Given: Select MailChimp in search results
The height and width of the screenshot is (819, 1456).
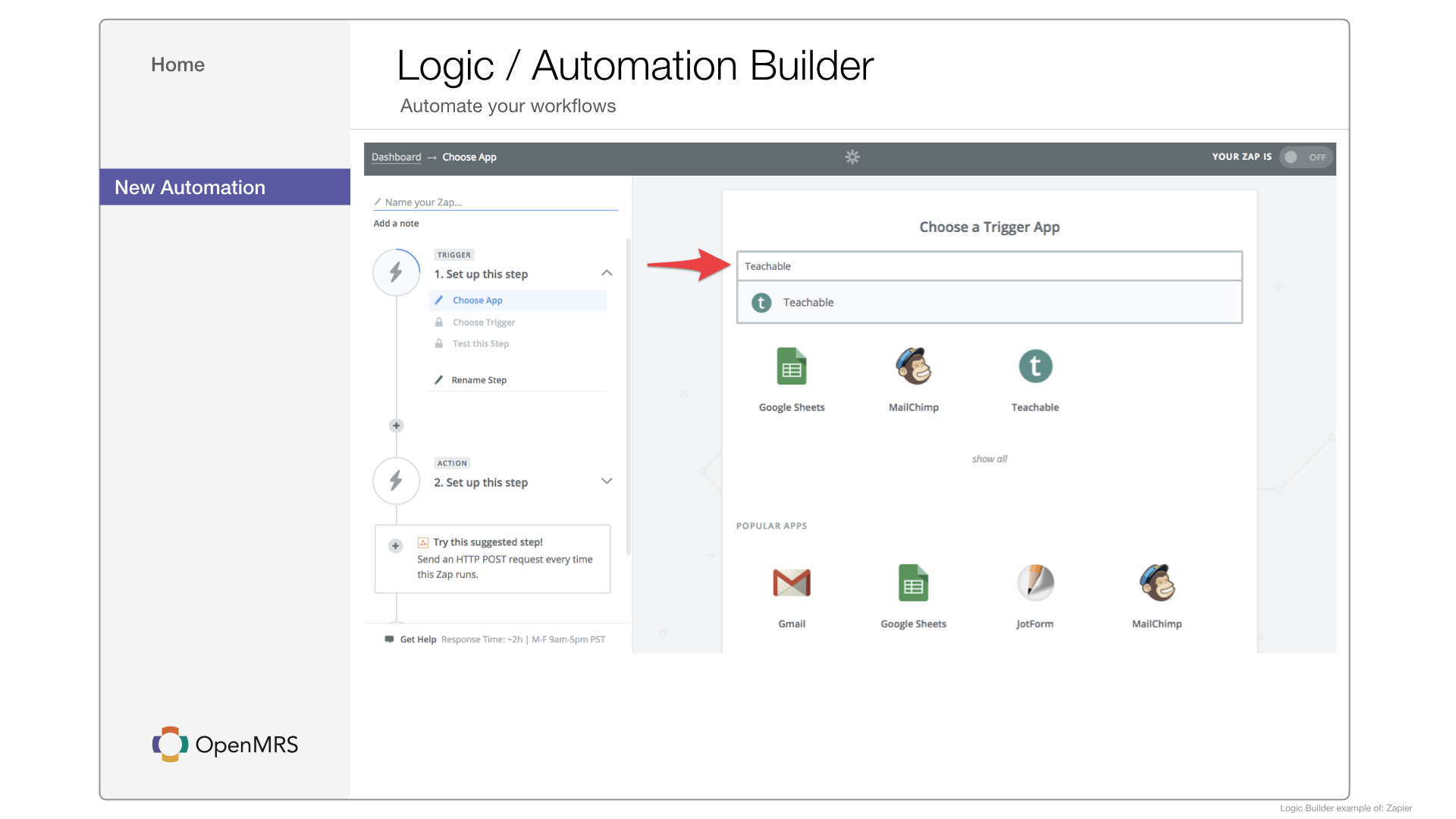Looking at the screenshot, I should [914, 379].
